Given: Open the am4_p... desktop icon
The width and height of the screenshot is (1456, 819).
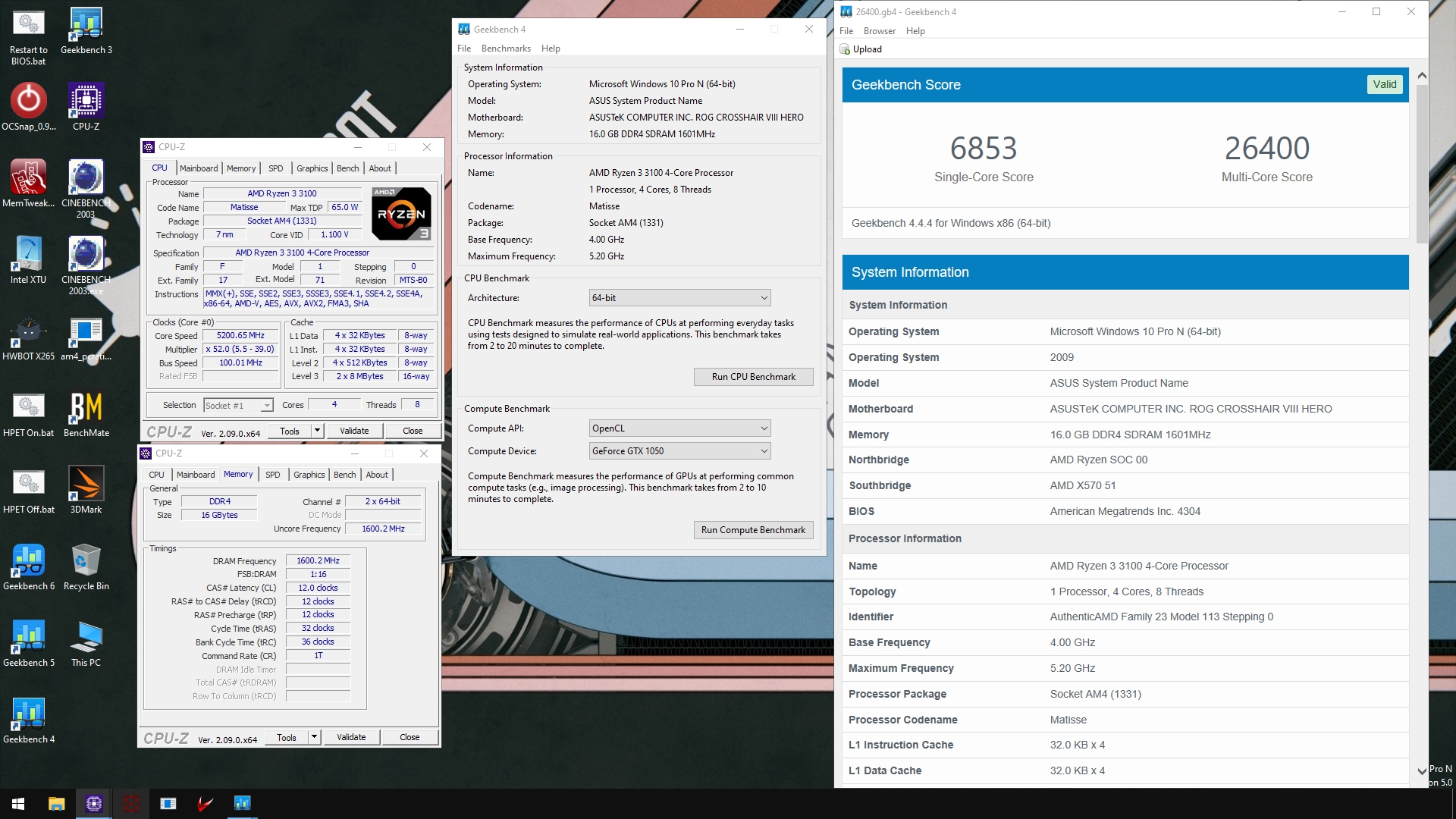Looking at the screenshot, I should click(x=86, y=337).
